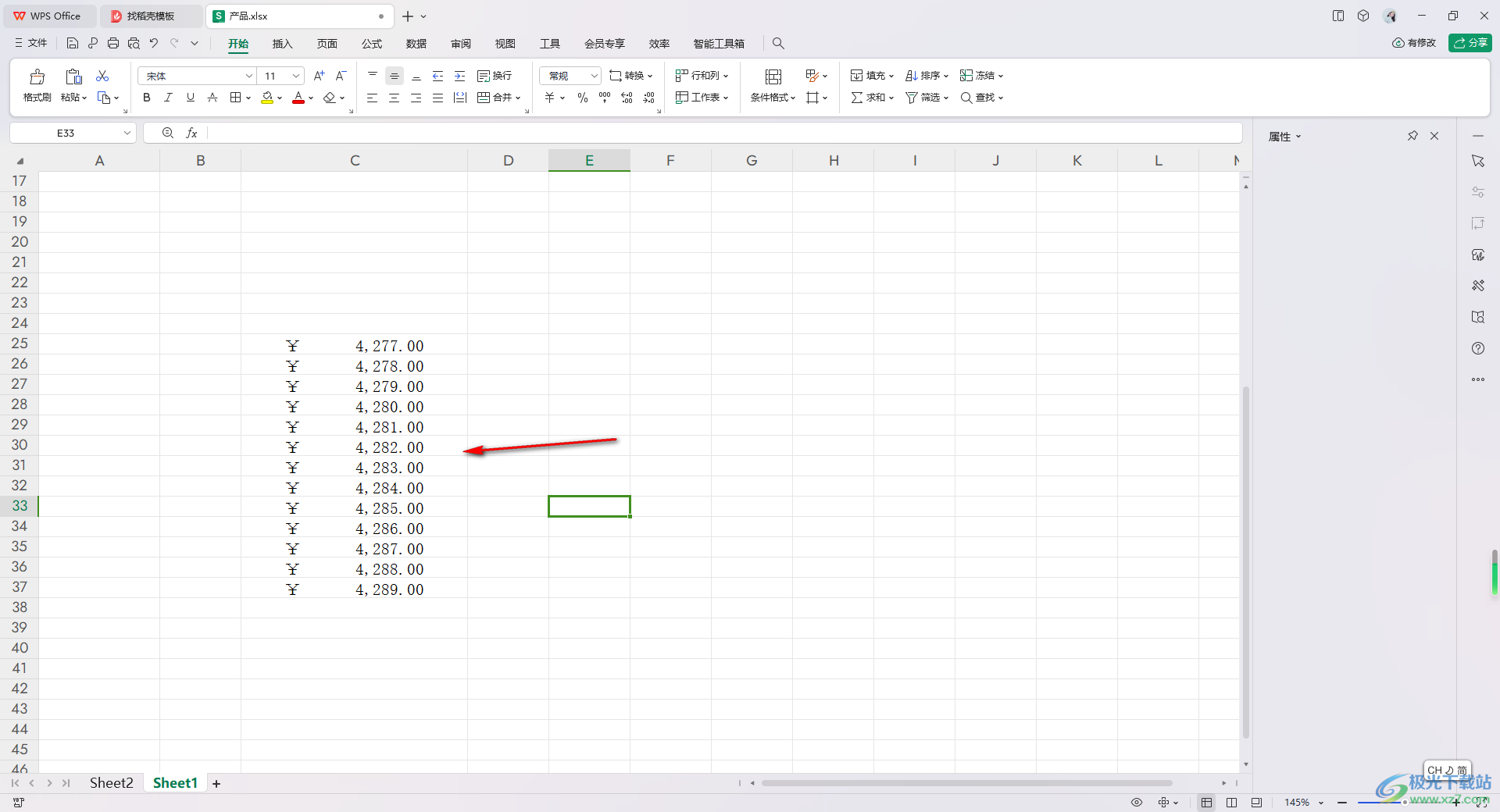Viewport: 1500px width, 812px height.
Task: Apply yellow fill color swatch
Action: (x=267, y=98)
